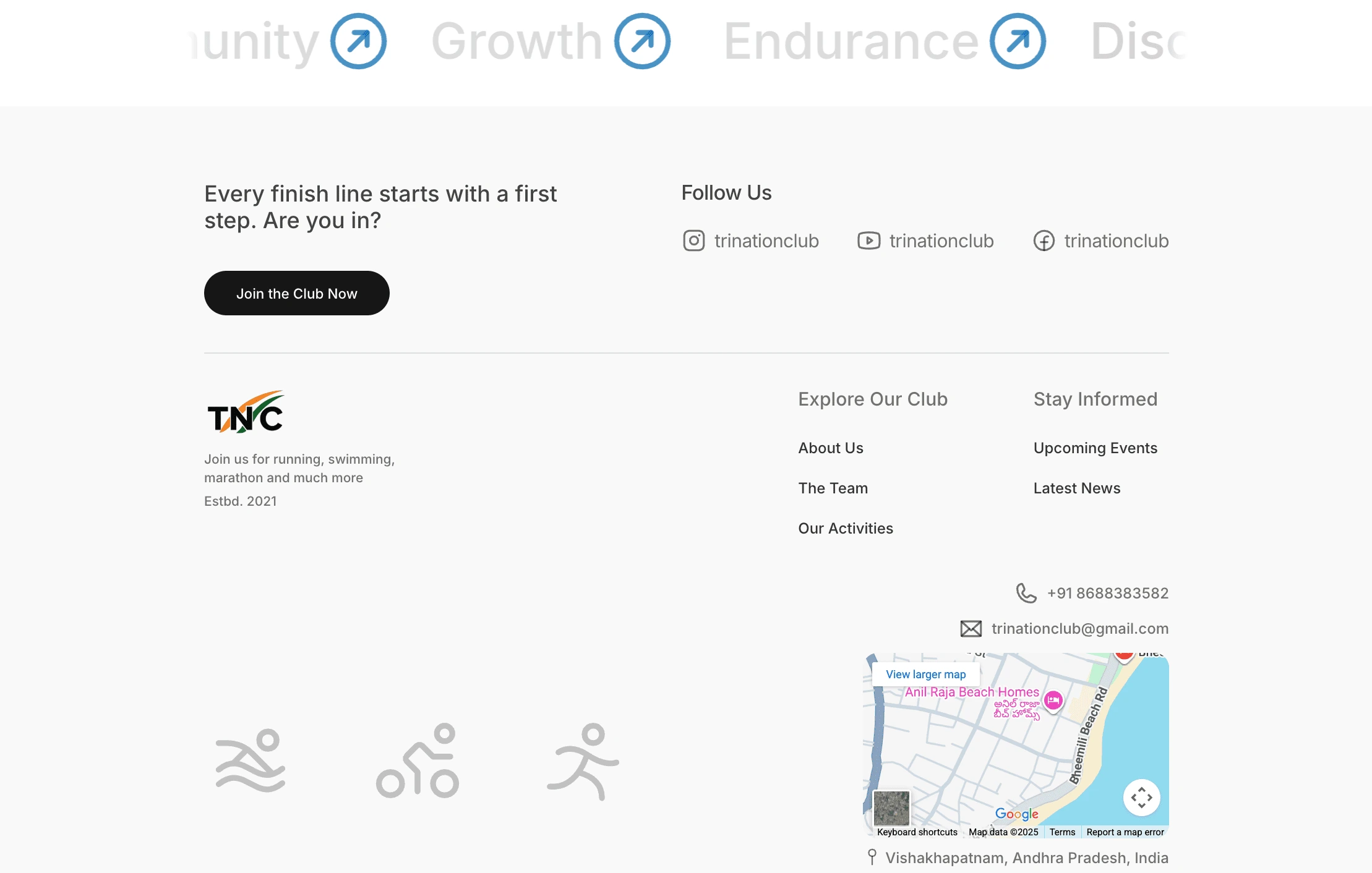The width and height of the screenshot is (1372, 873).
Task: Click the email envelope icon
Action: (x=971, y=628)
